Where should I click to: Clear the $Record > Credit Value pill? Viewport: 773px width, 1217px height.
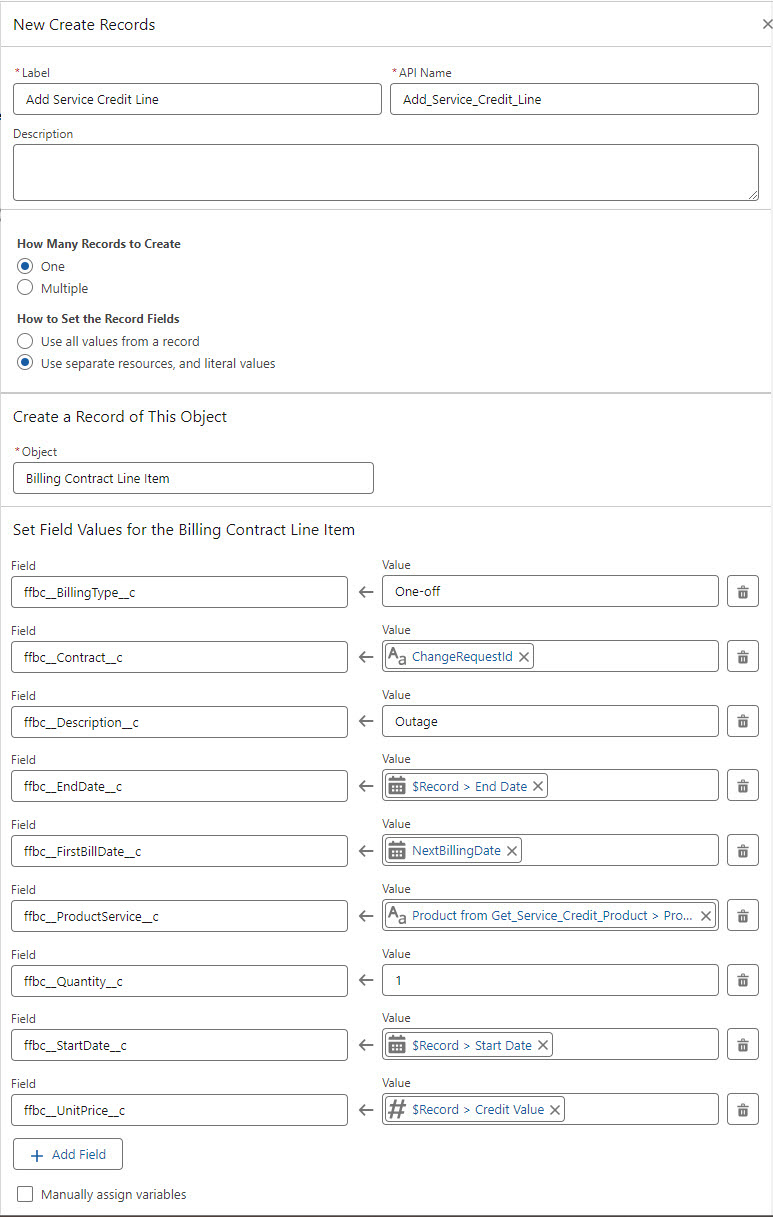(555, 1109)
